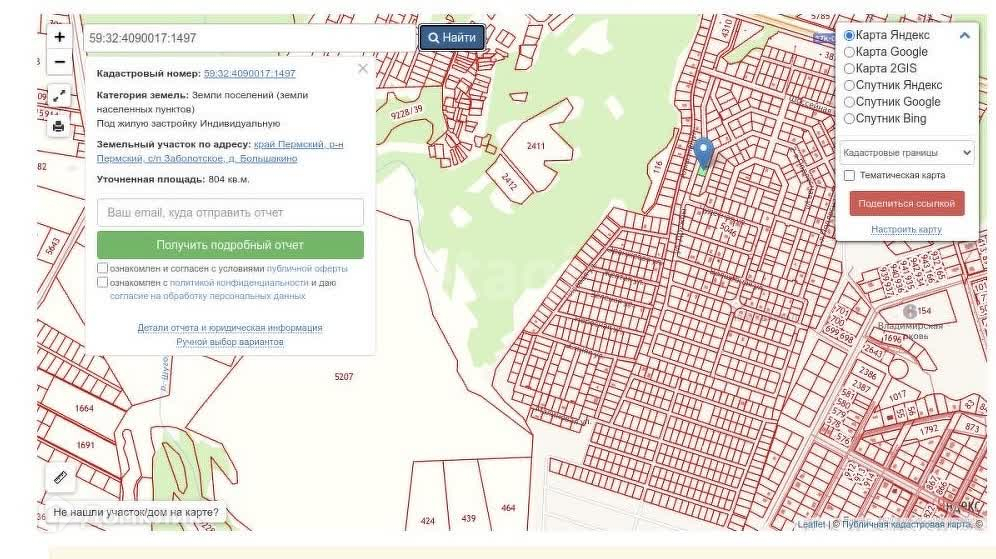Click parcel labeled 2412 on map
Screen dimensions: 996x559
pyautogui.click(x=509, y=182)
